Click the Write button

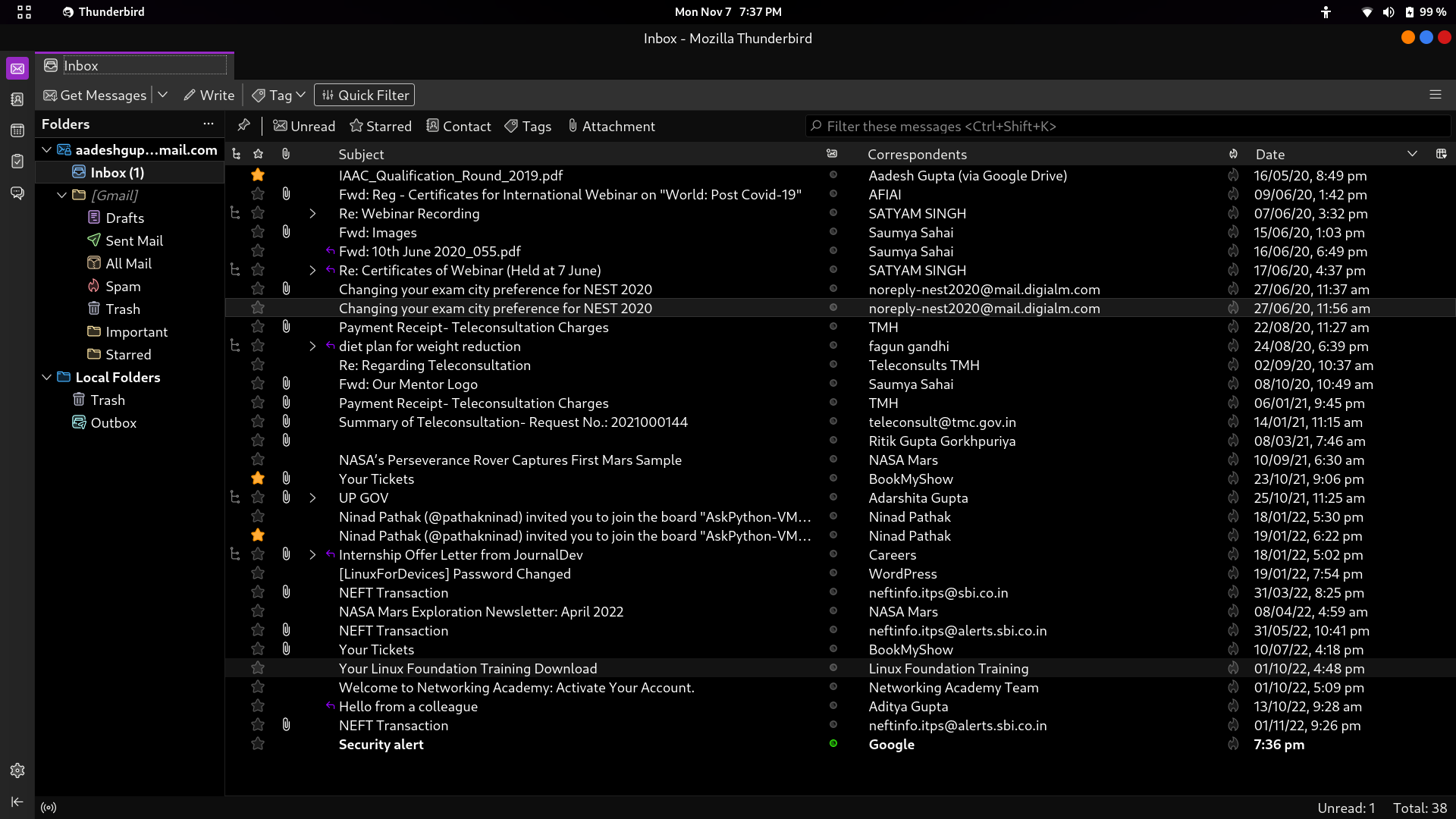[209, 95]
